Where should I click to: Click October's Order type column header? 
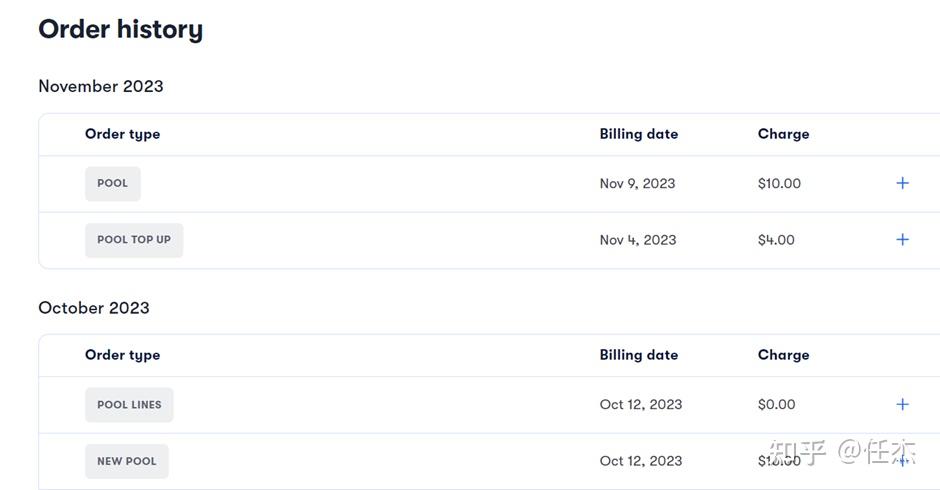point(122,355)
